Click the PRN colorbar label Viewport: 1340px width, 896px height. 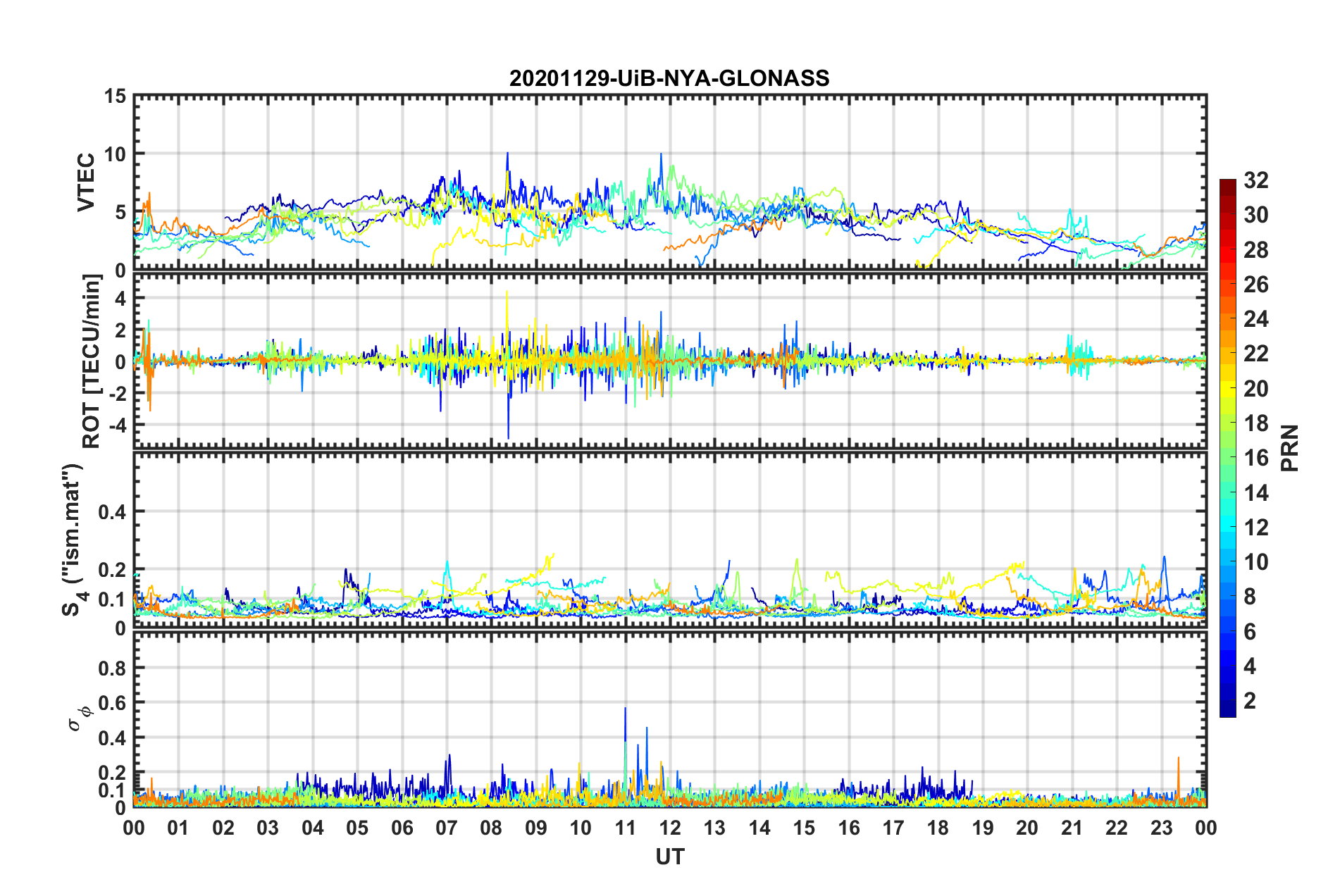click(1290, 448)
